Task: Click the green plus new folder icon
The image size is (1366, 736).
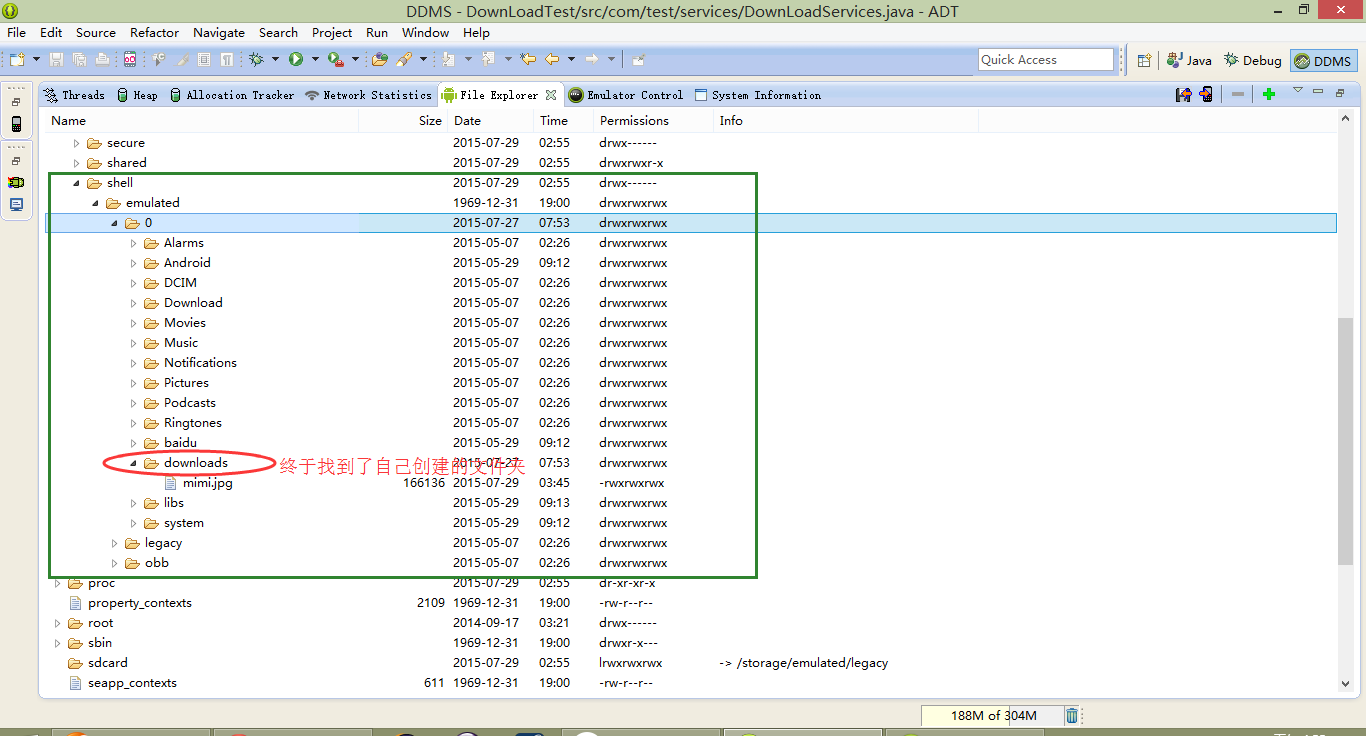Action: point(1269,94)
